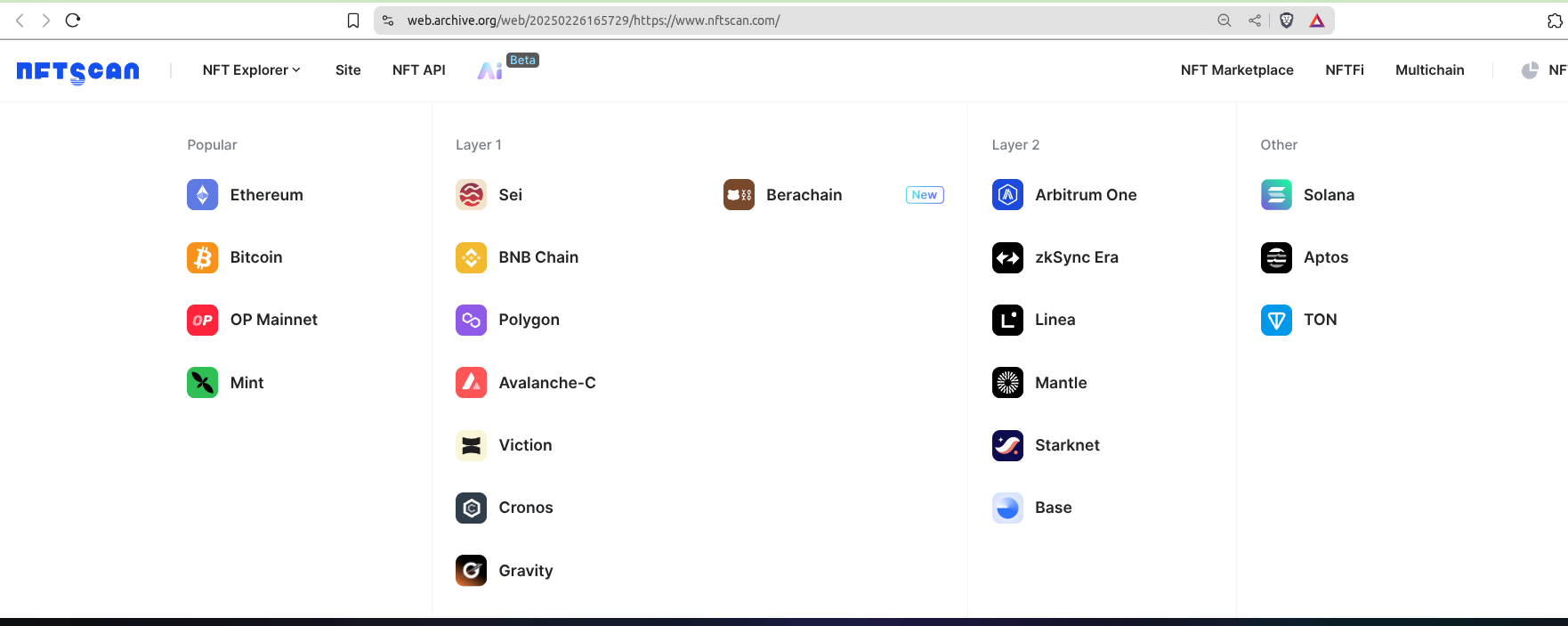The width and height of the screenshot is (1568, 626).
Task: Select the Bitcoin explorer link
Action: point(256,257)
